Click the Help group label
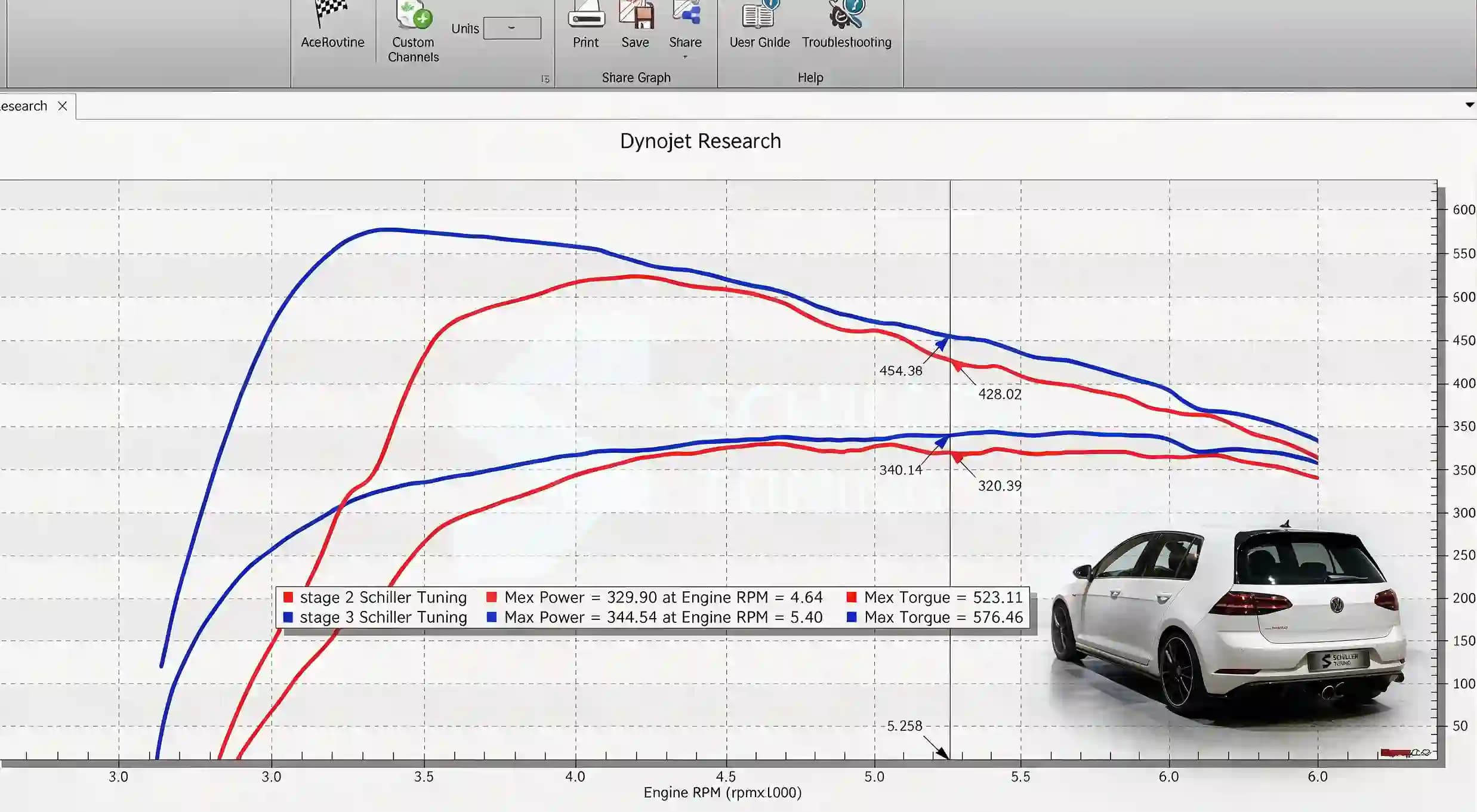The width and height of the screenshot is (1477, 812). [810, 78]
